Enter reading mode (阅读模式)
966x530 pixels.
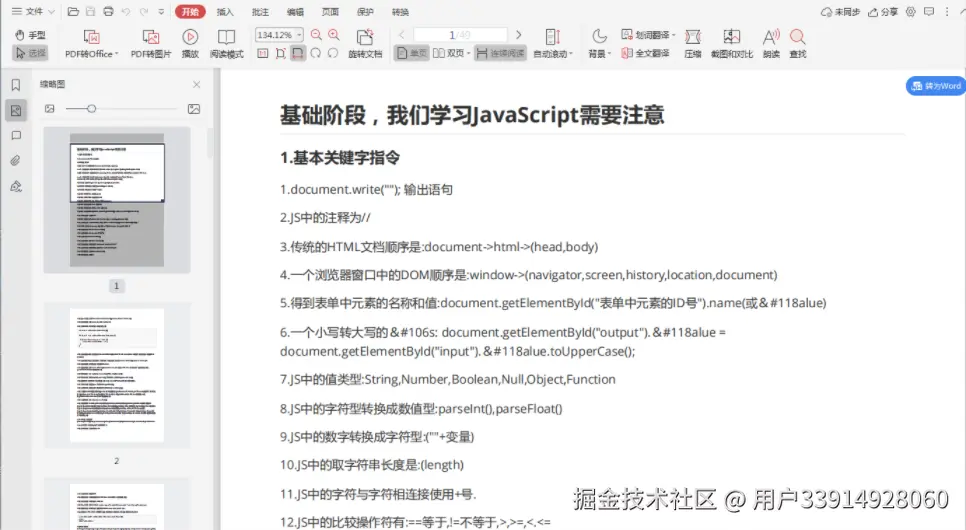(227, 44)
